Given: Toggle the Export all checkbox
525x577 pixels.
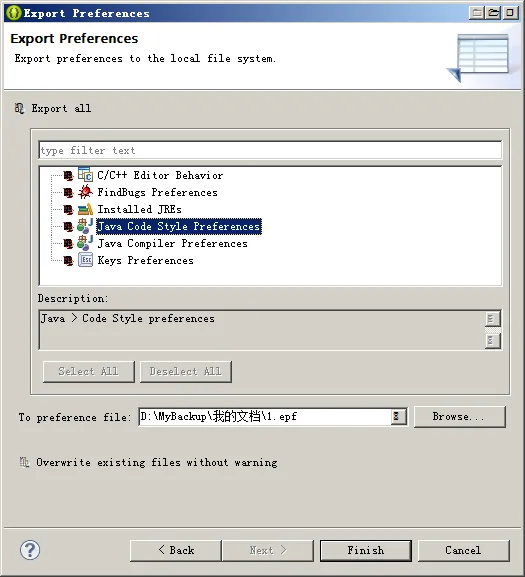Looking at the screenshot, I should [x=19, y=108].
